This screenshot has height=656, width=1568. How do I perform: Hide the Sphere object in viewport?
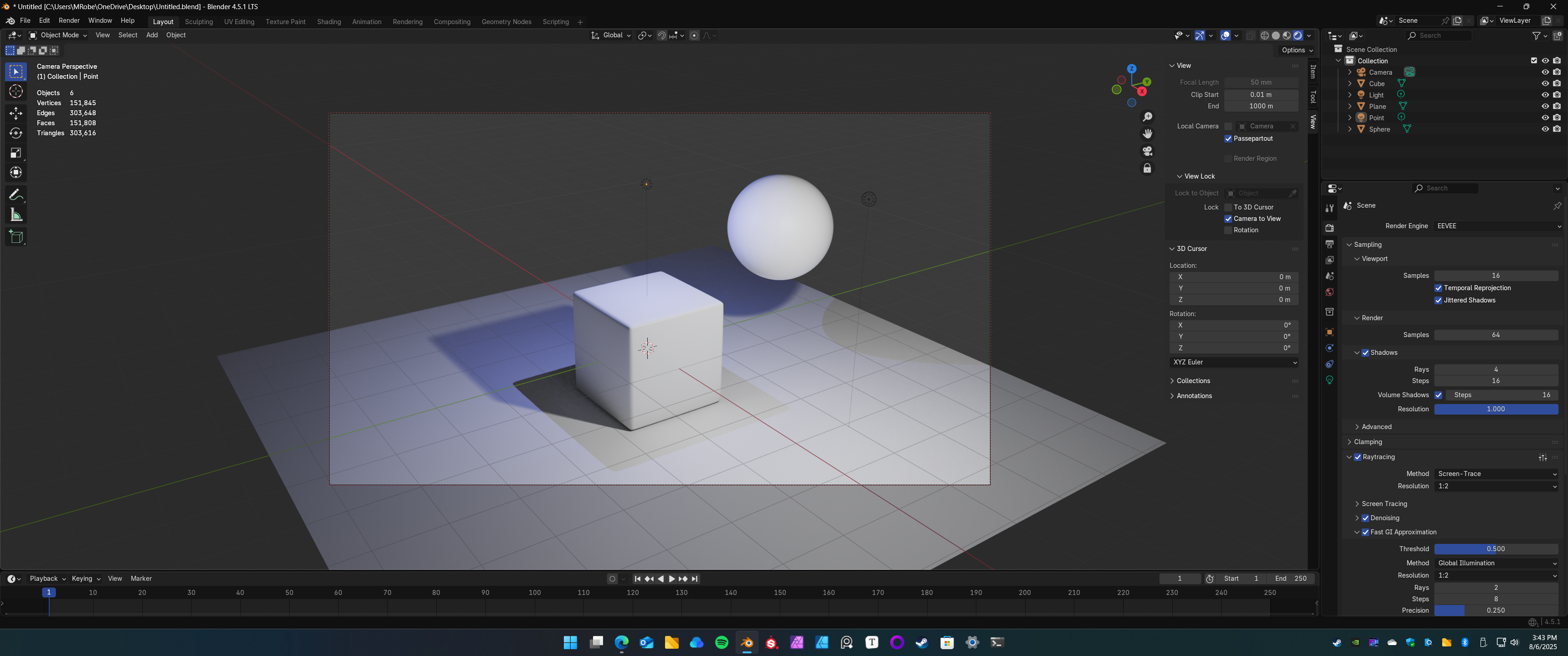(1545, 129)
